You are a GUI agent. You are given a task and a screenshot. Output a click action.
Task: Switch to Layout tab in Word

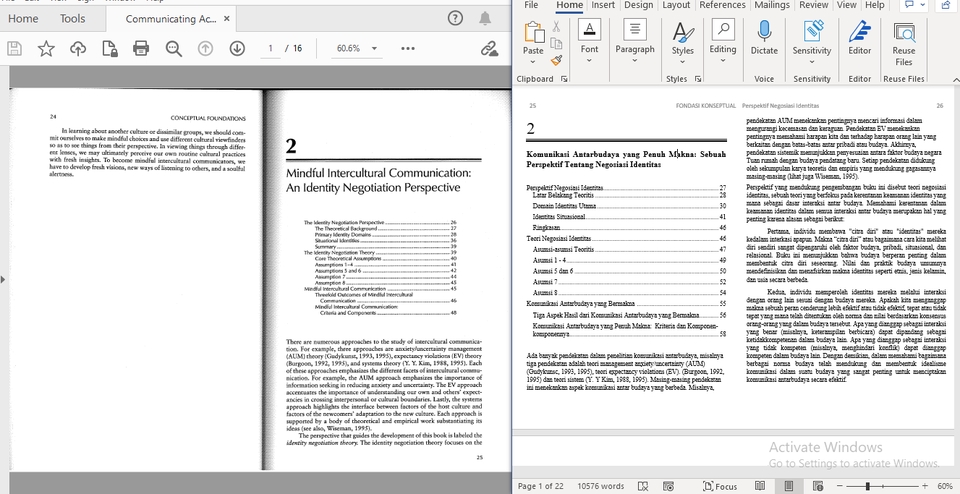pyautogui.click(x=676, y=5)
